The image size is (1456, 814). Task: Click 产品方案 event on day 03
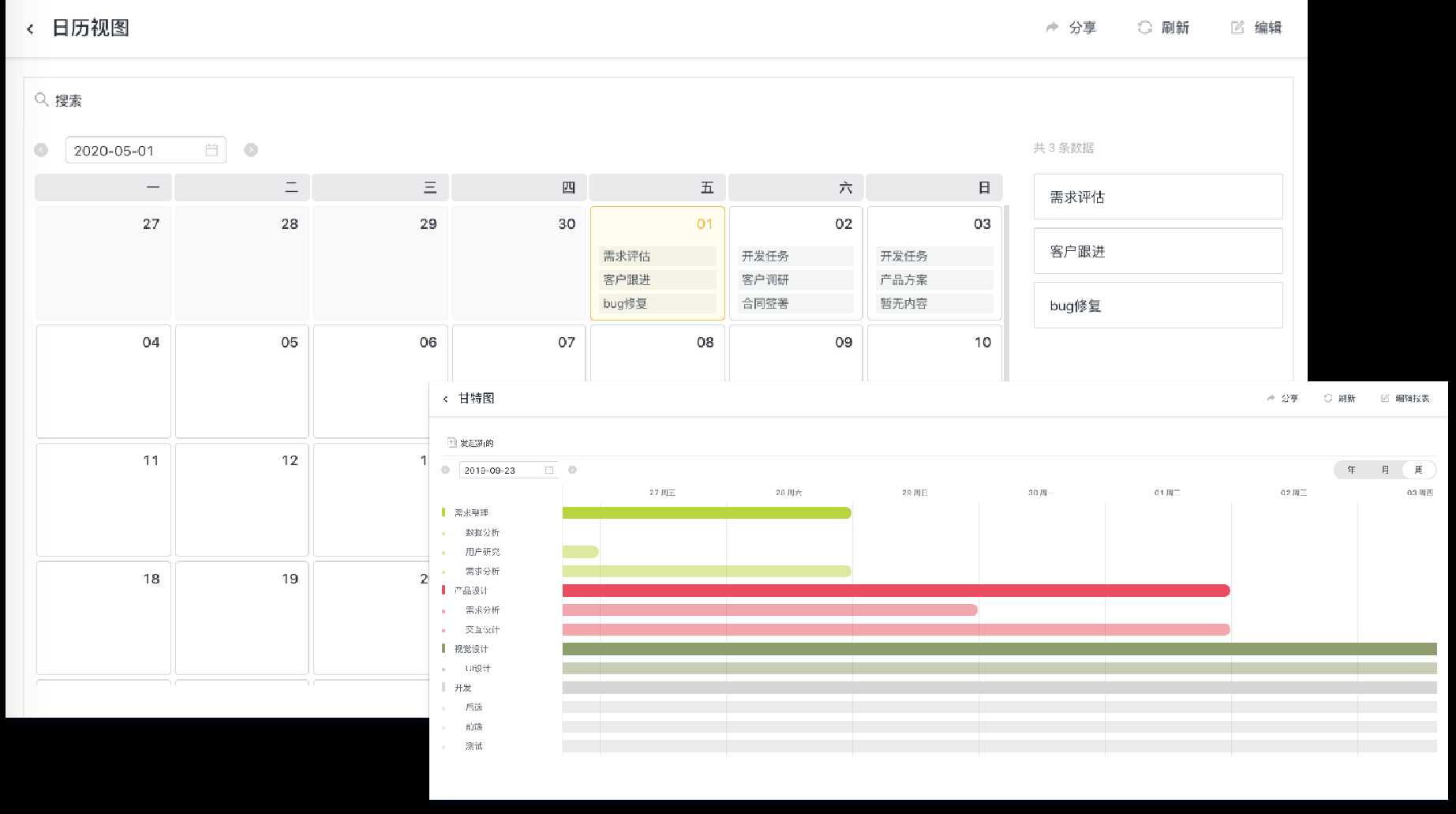pyautogui.click(x=934, y=279)
